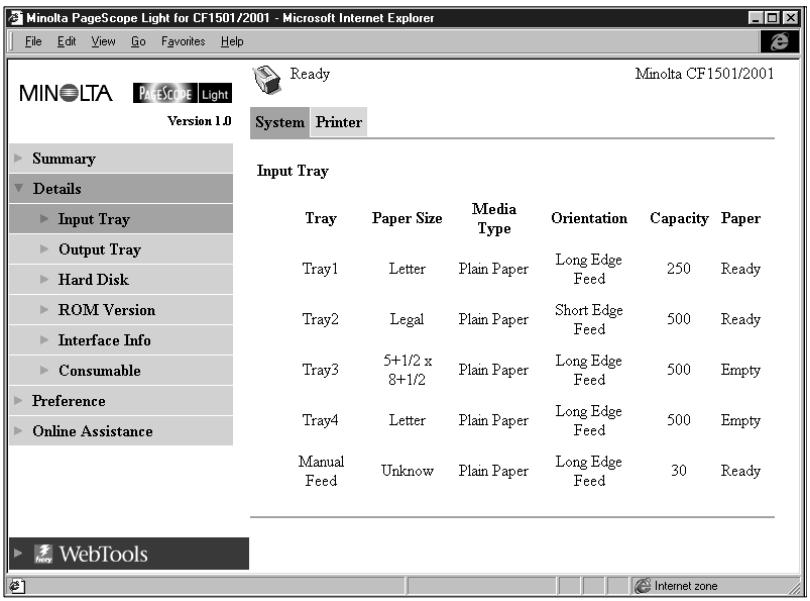Image resolution: width=810 pixels, height=601 pixels.
Task: Click the Minolta logo
Action: tap(66, 94)
